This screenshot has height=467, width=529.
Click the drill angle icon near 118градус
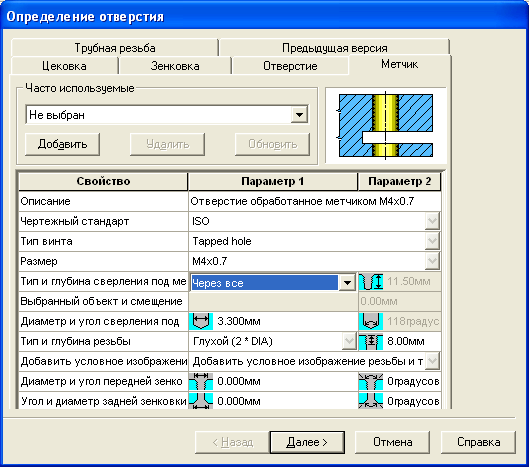pyautogui.click(x=371, y=321)
